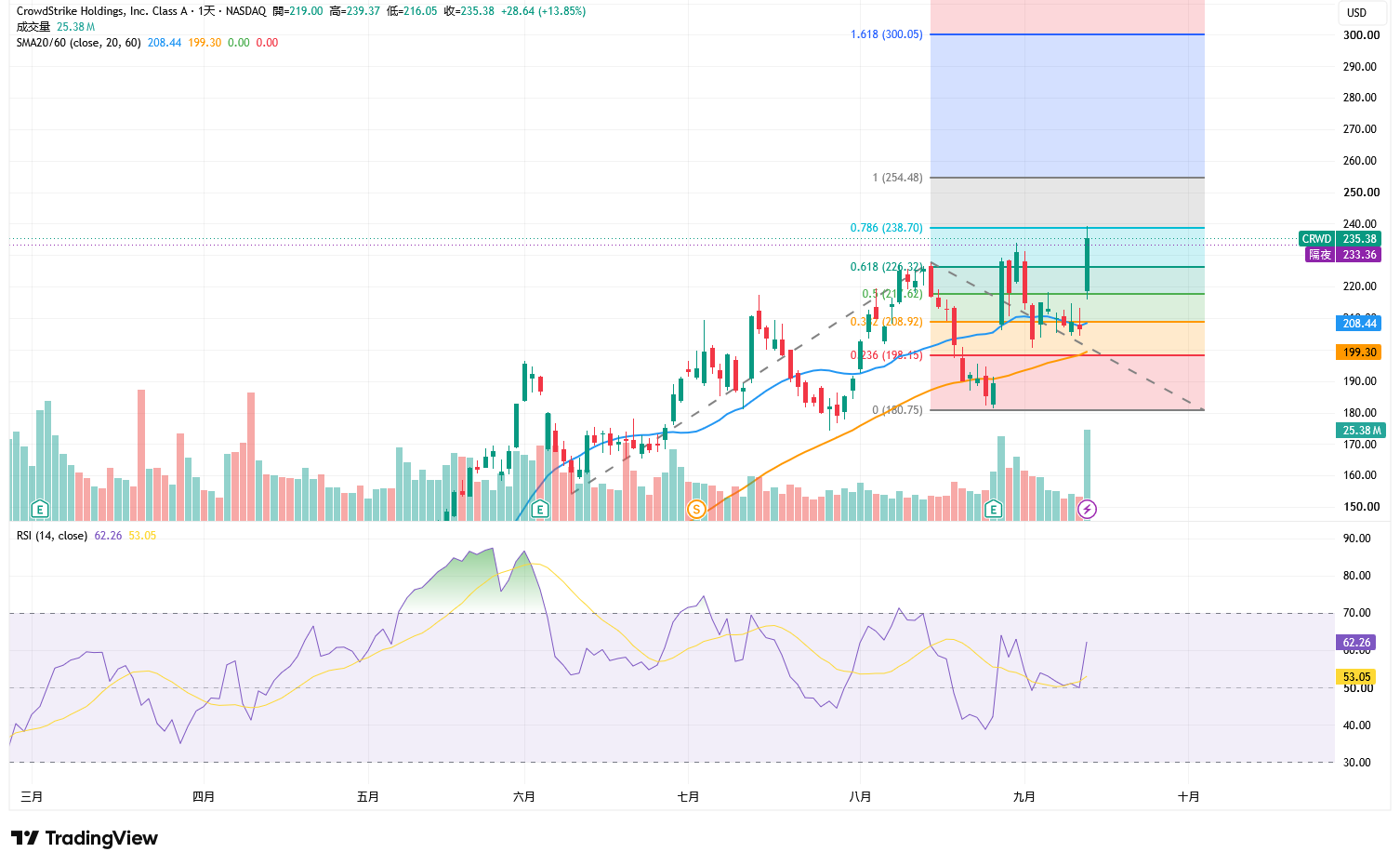Image resolution: width=1400 pixels, height=865 pixels.
Task: Click the RSI (14, close) indicator legend
Action: (52, 536)
